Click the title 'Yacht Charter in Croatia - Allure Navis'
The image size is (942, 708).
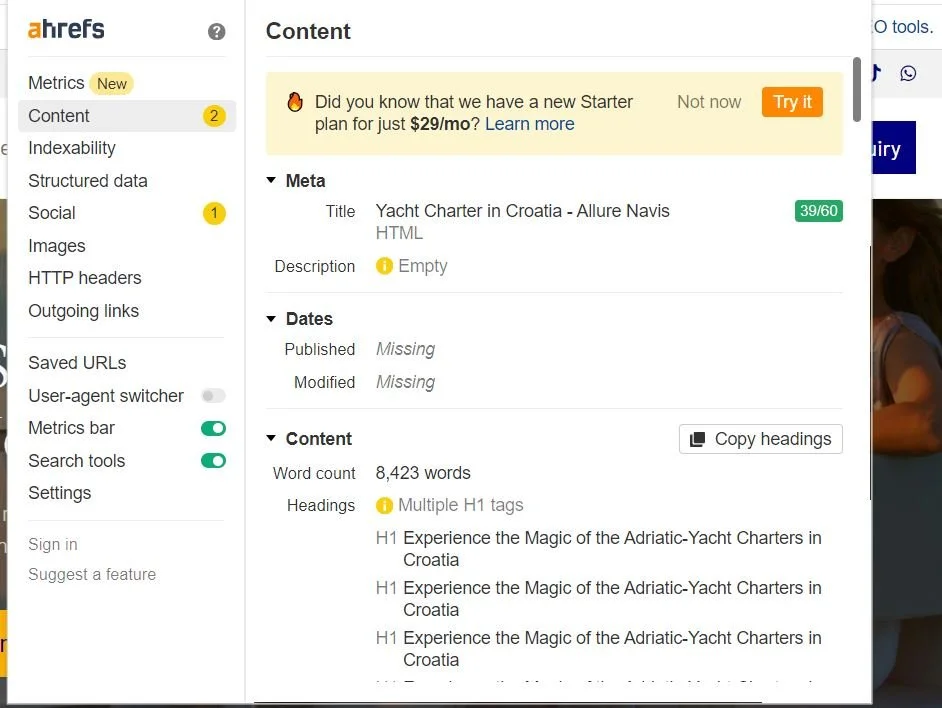point(522,211)
